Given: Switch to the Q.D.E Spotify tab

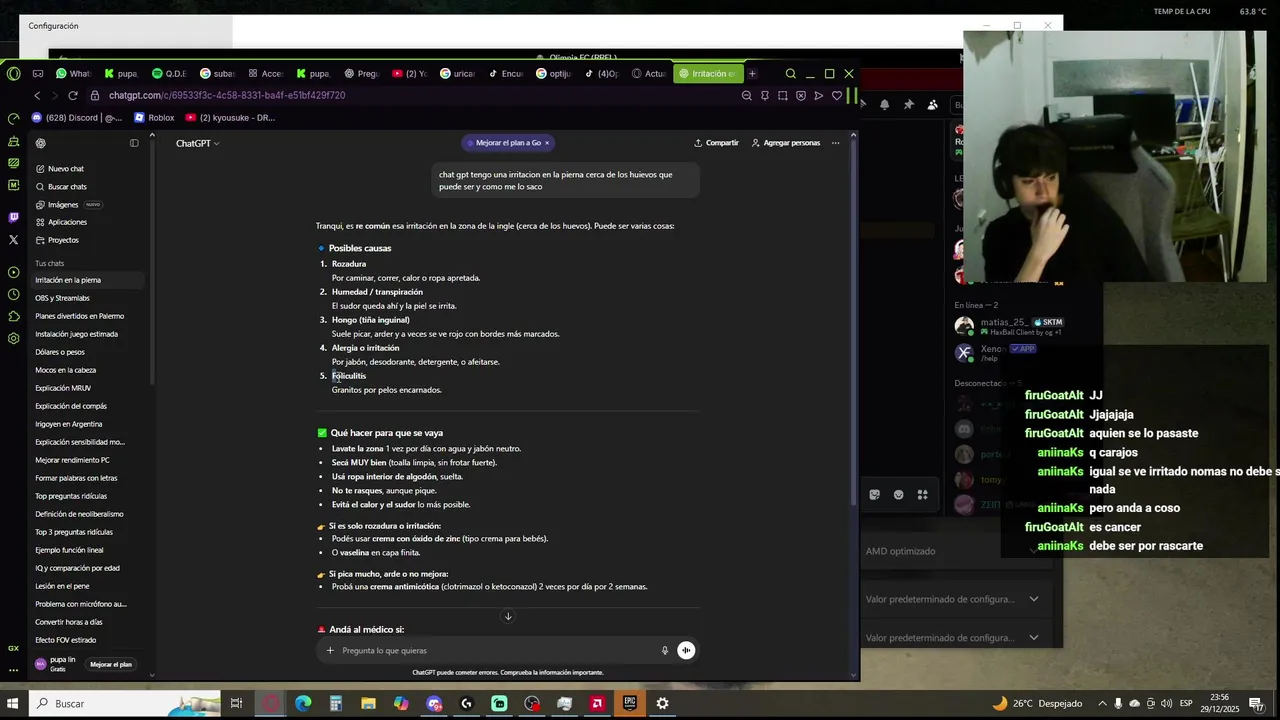Looking at the screenshot, I should coord(170,73).
